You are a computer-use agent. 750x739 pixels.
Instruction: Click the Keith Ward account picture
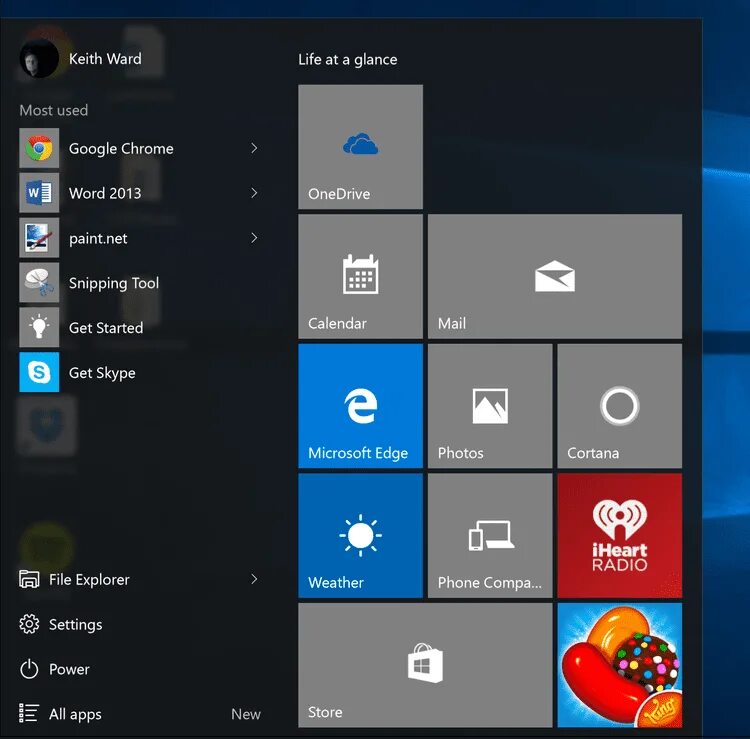[x=39, y=59]
